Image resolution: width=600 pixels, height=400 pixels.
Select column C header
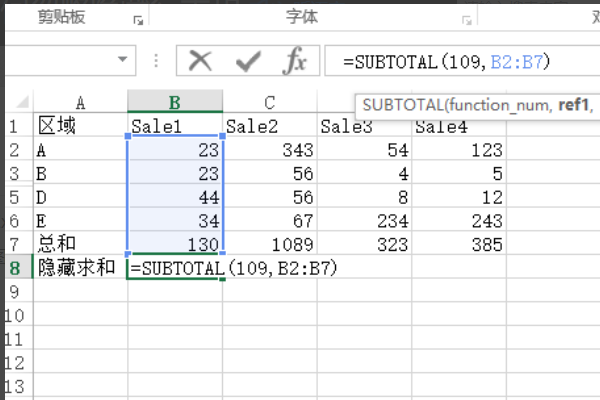pyautogui.click(x=269, y=102)
